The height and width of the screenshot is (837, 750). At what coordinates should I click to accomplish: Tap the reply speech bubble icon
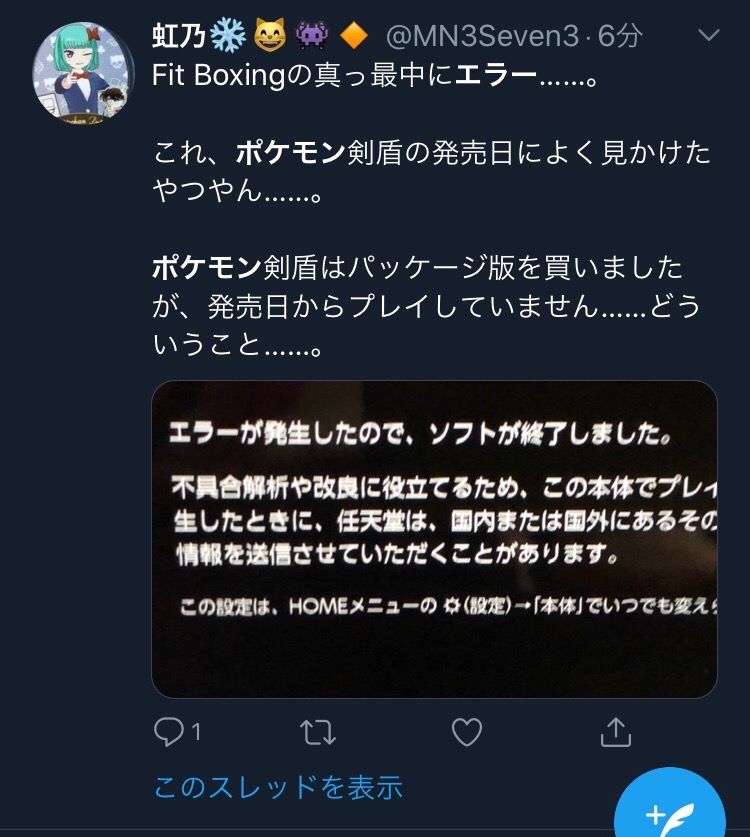tap(169, 731)
